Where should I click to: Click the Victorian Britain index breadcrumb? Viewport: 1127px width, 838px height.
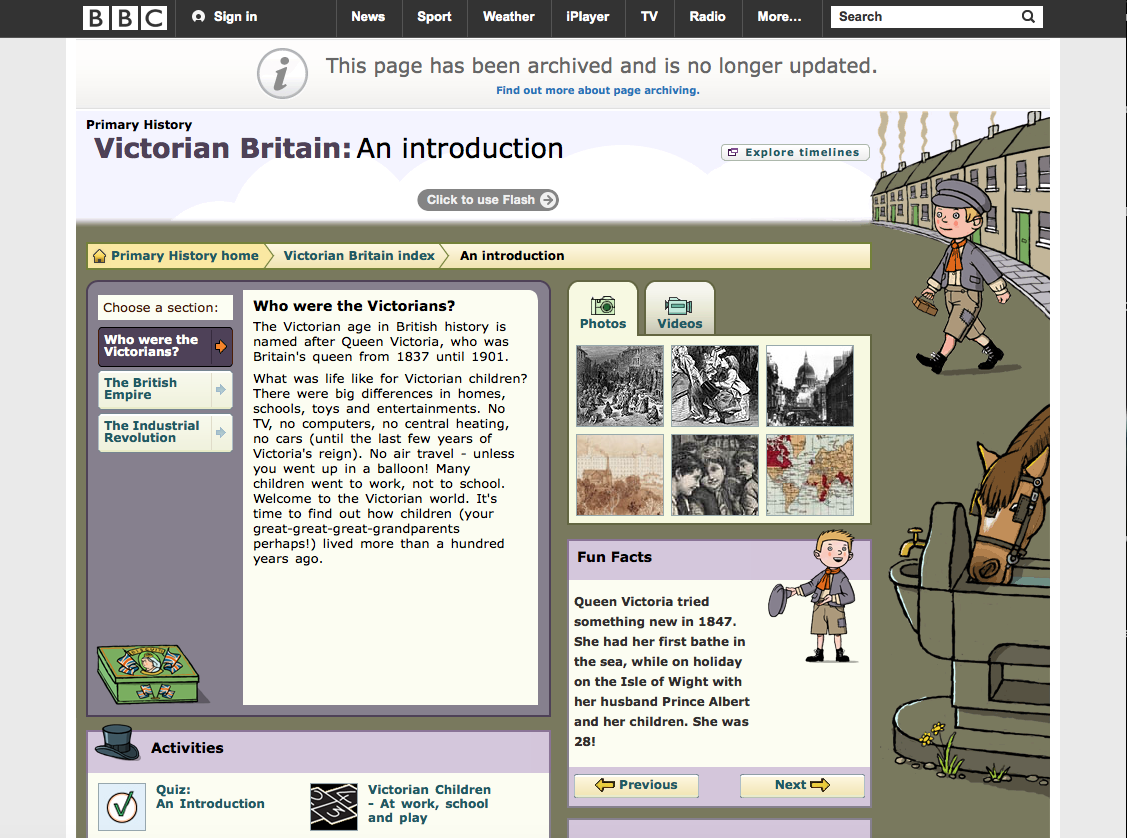pyautogui.click(x=359, y=256)
